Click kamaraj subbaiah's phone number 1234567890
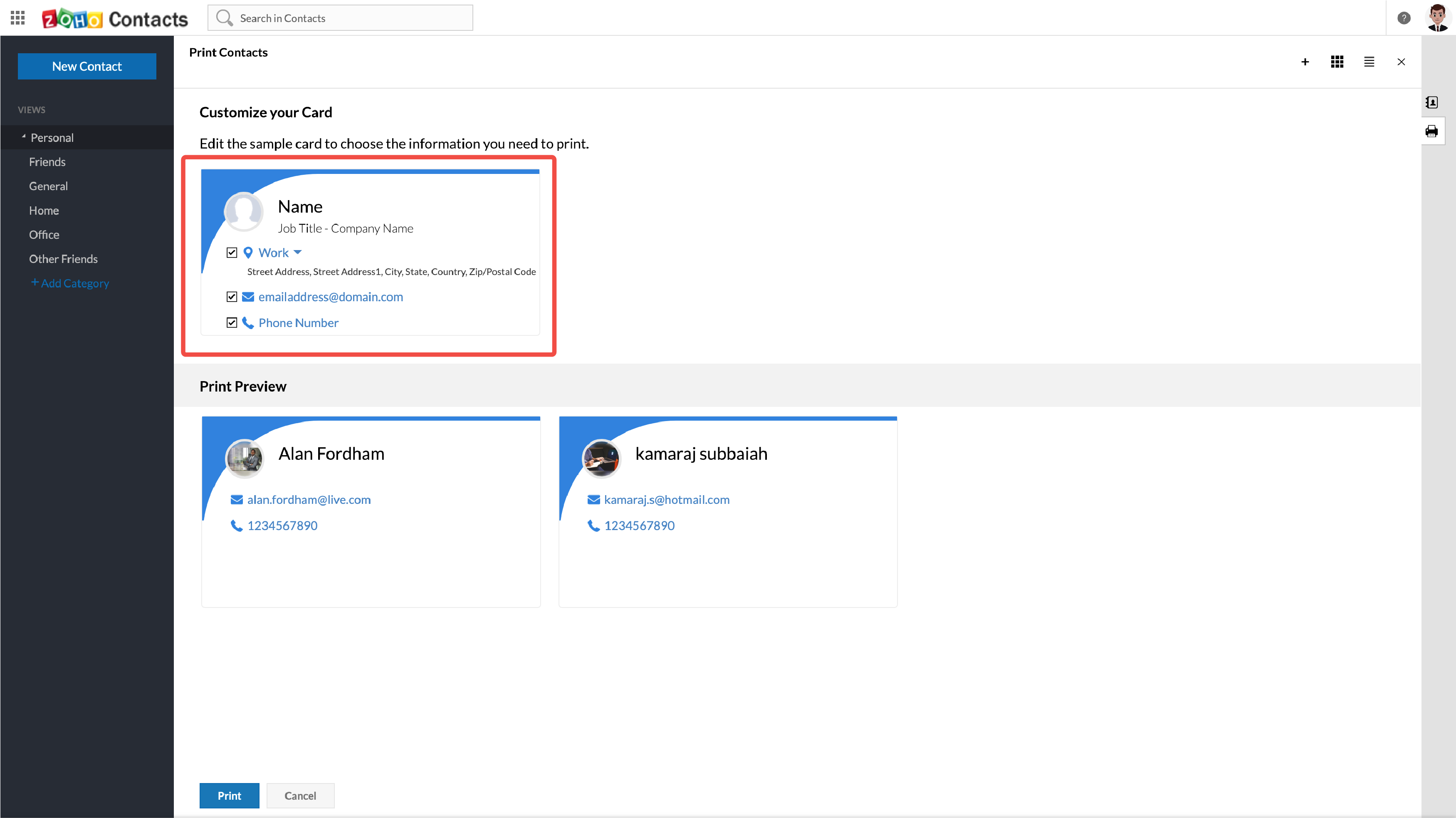 pyautogui.click(x=639, y=526)
